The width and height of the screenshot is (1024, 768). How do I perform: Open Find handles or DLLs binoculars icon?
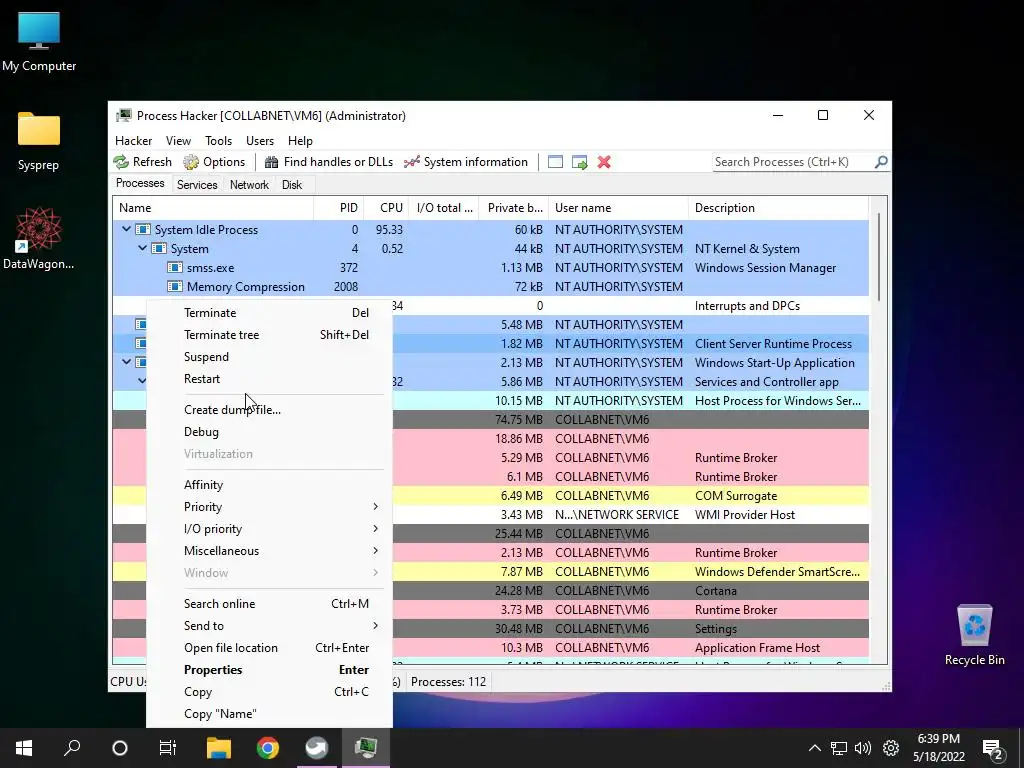(x=271, y=162)
